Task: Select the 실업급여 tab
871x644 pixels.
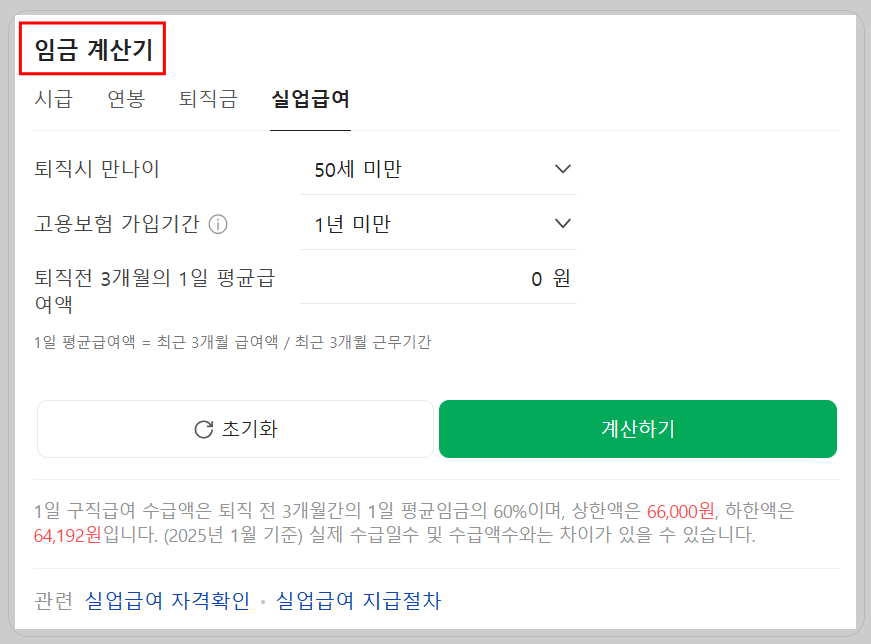Action: (x=310, y=101)
